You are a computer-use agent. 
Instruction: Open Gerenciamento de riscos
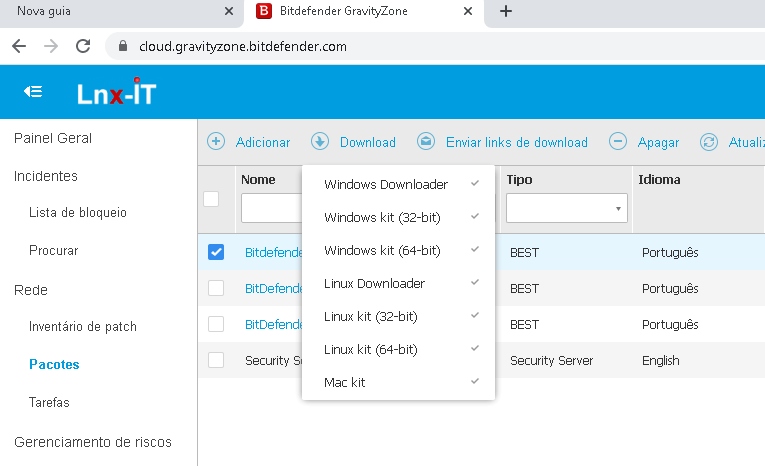click(x=93, y=442)
